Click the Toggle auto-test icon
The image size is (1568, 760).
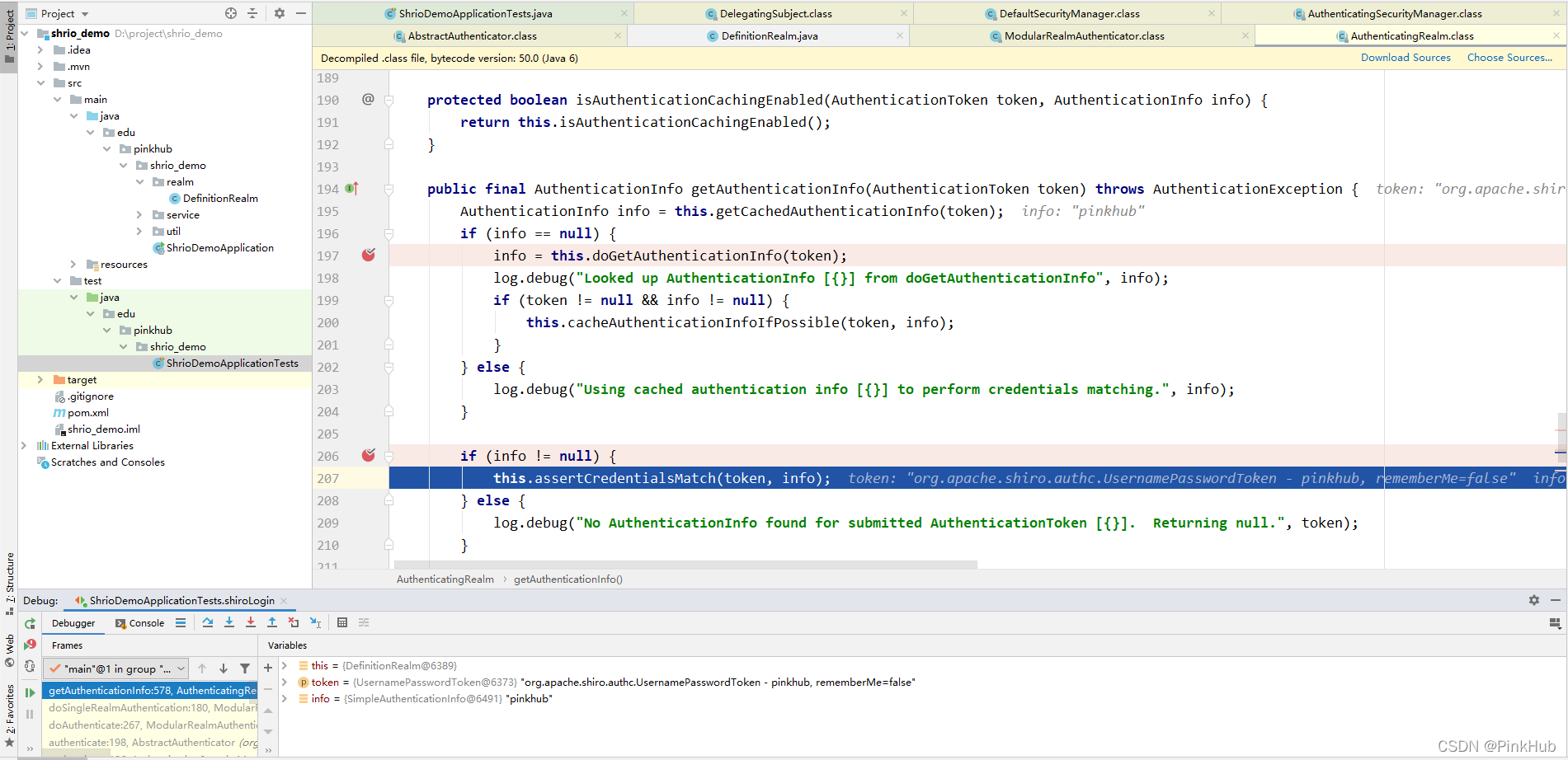(30, 666)
